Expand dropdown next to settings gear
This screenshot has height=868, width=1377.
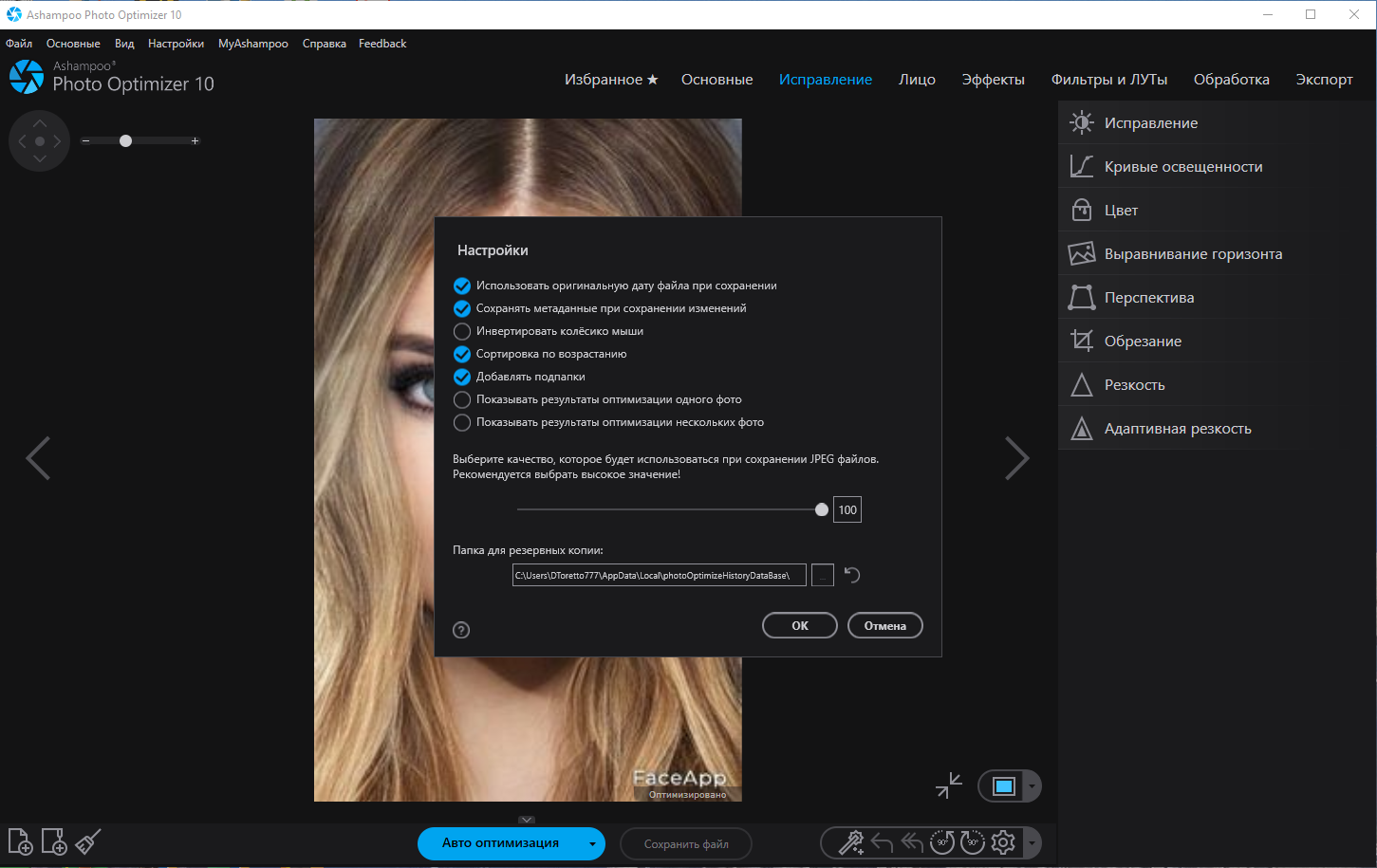[x=1032, y=842]
